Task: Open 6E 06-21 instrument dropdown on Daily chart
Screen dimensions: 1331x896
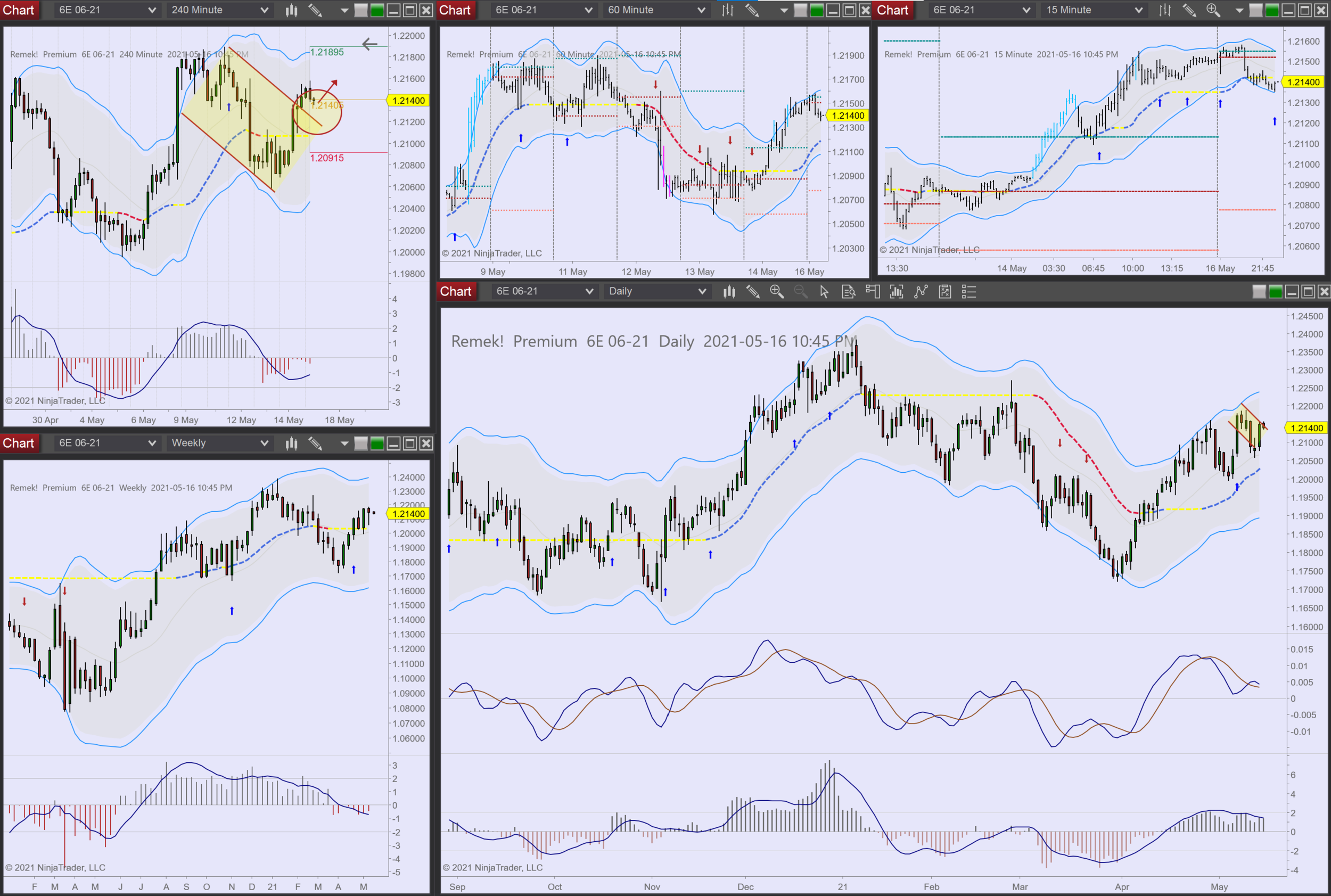Action: pos(589,292)
